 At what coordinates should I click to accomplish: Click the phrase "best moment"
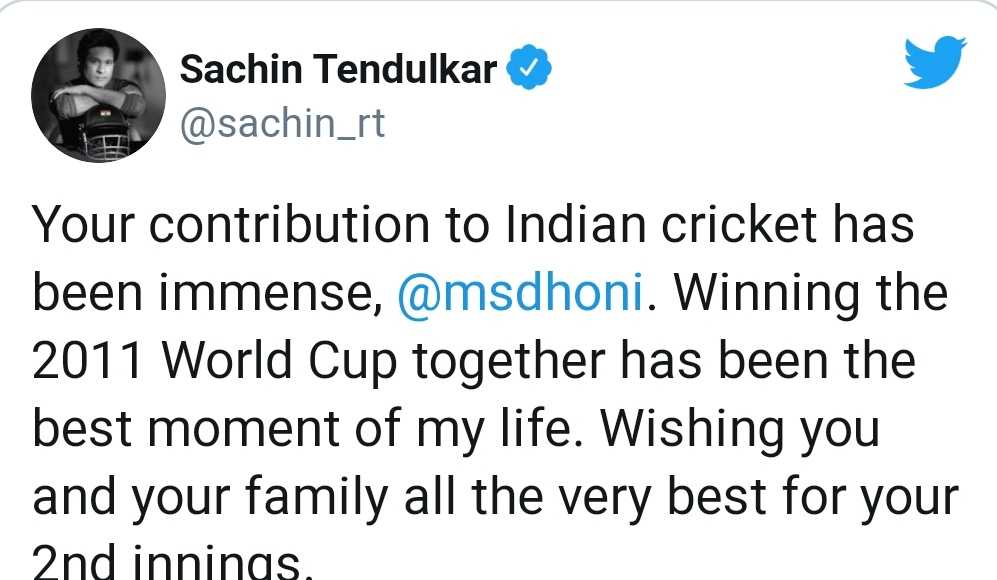(x=186, y=428)
